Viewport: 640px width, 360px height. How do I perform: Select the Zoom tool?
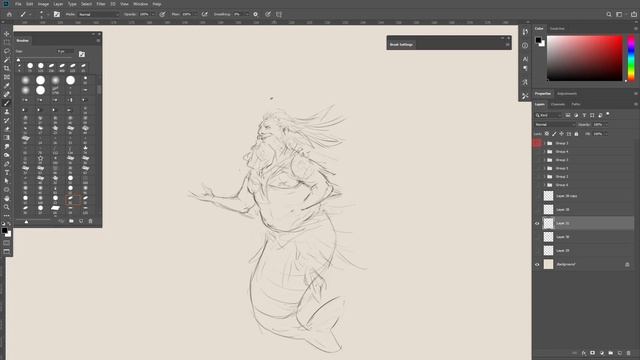click(7, 207)
